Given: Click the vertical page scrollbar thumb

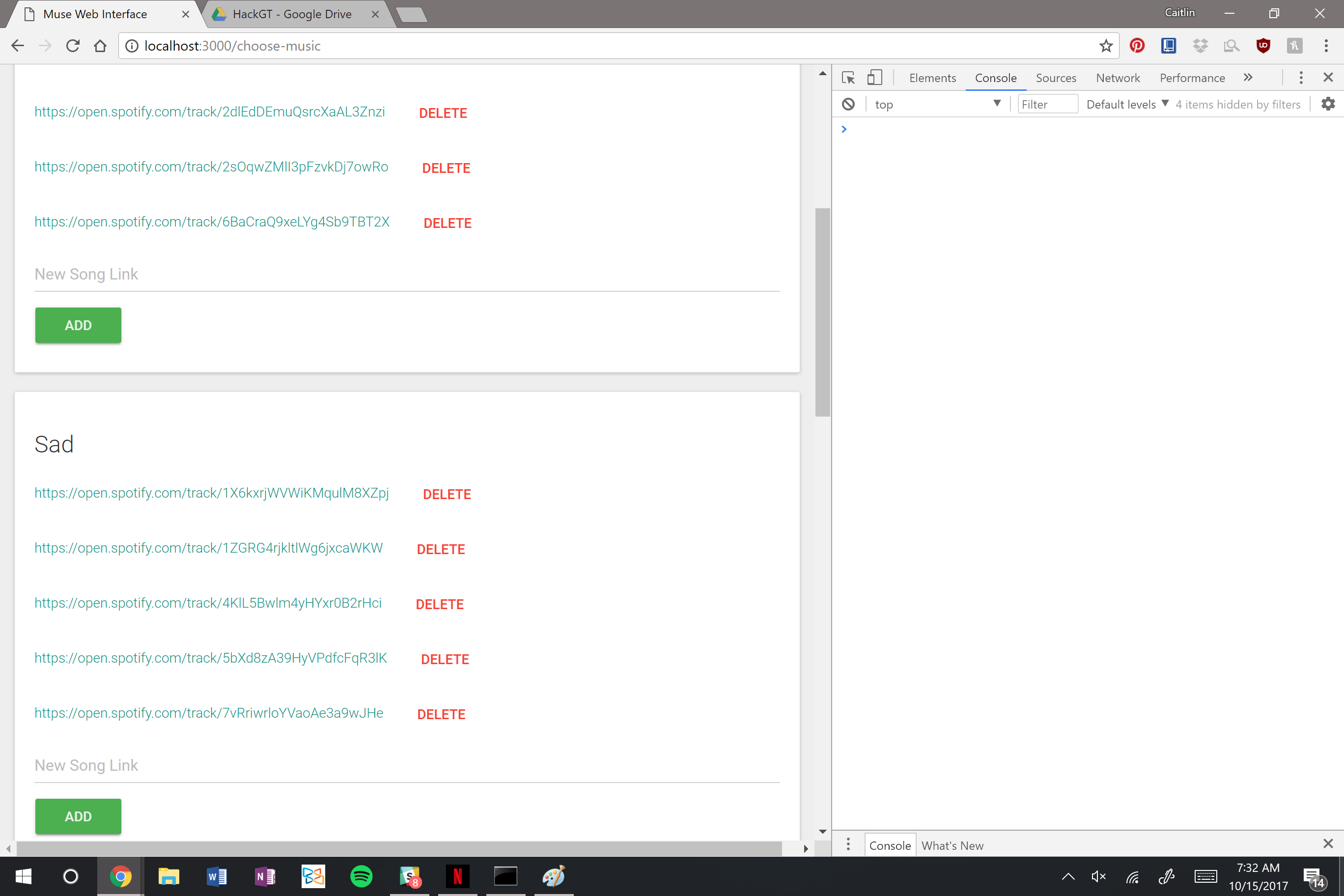Looking at the screenshot, I should click(x=822, y=311).
